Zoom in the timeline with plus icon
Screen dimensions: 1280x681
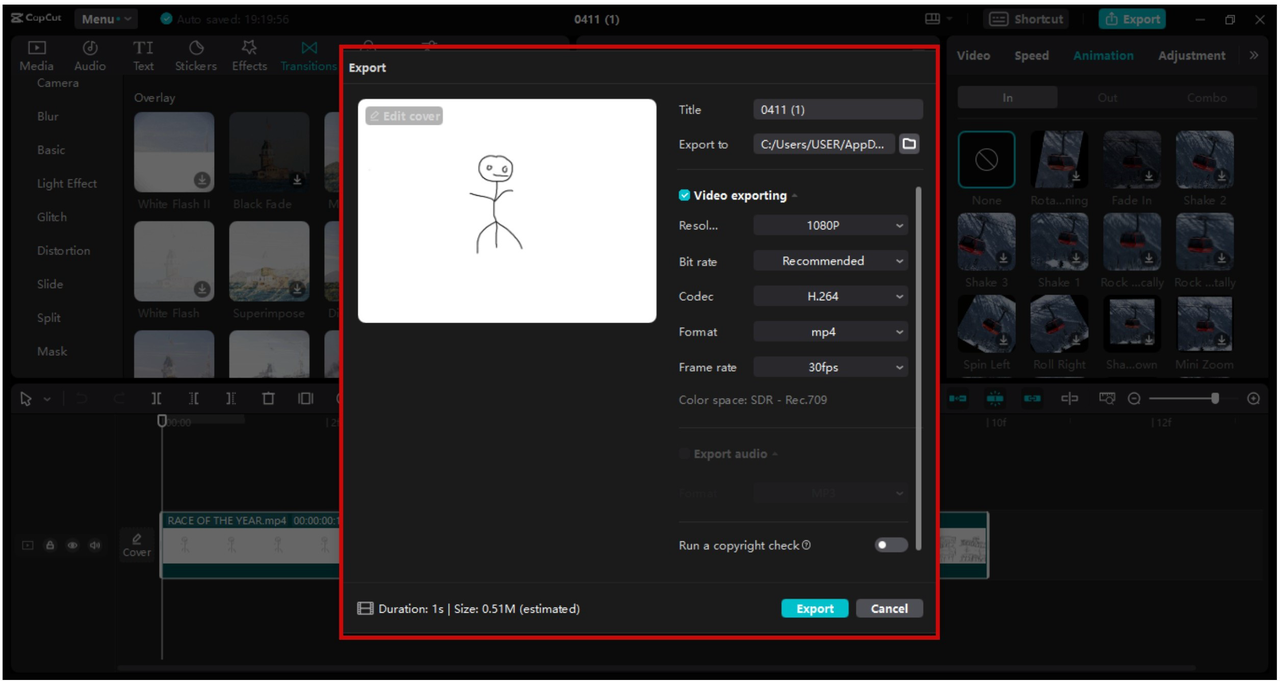click(x=1254, y=399)
